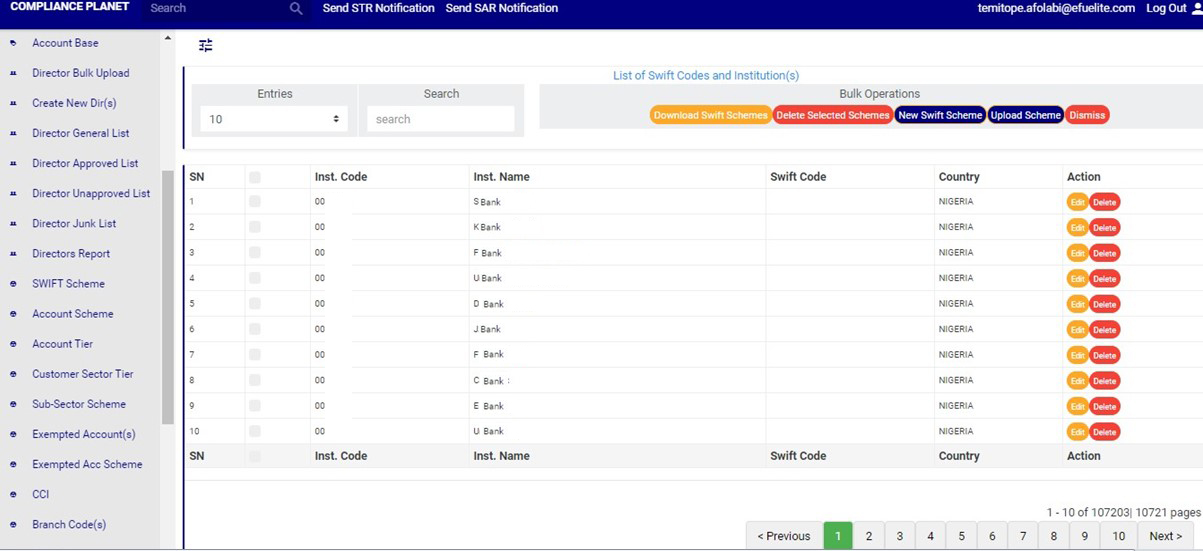Go to the Next page of results

[x=1165, y=536]
